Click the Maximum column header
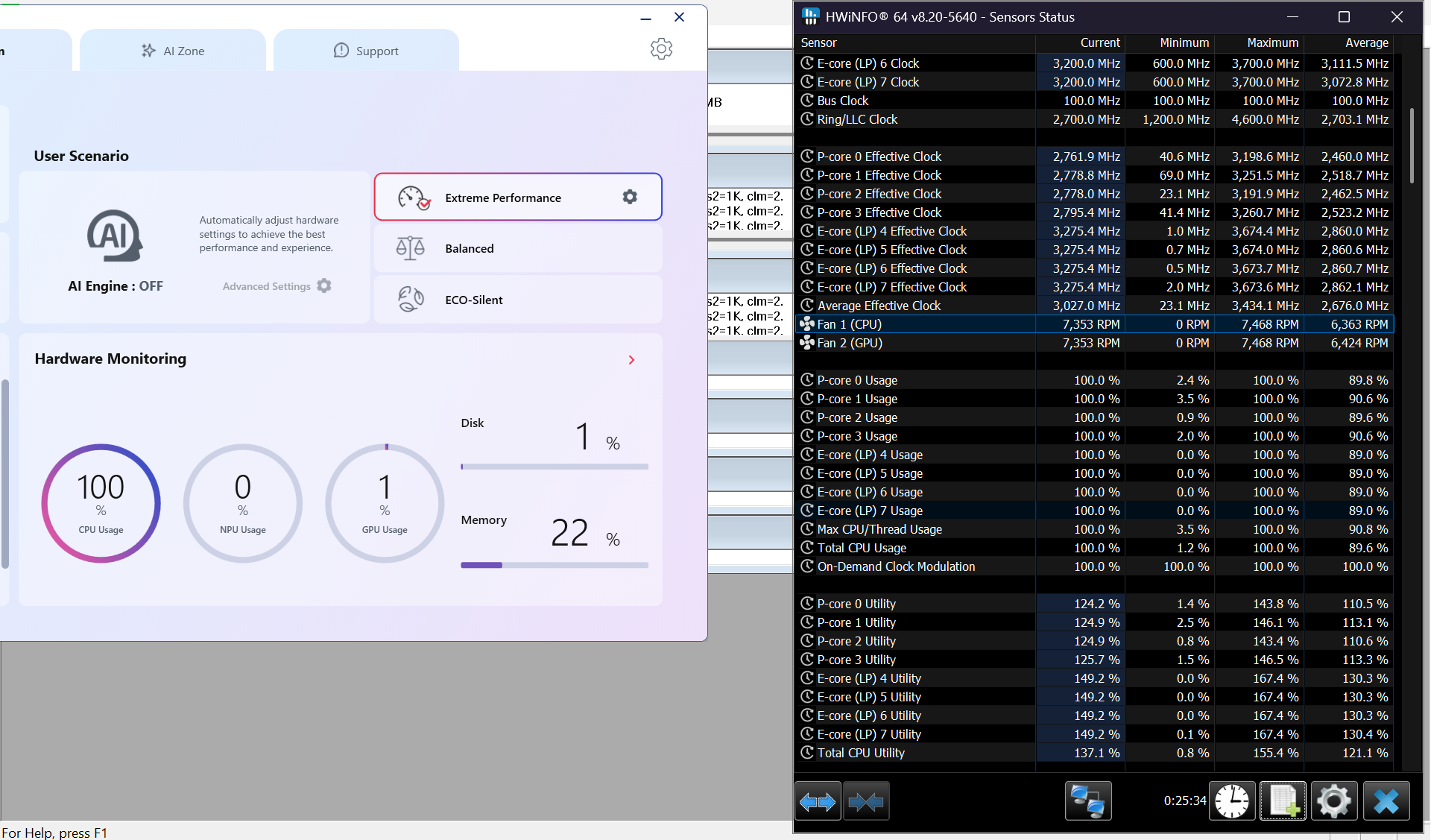This screenshot has height=840, width=1431. click(x=1259, y=43)
